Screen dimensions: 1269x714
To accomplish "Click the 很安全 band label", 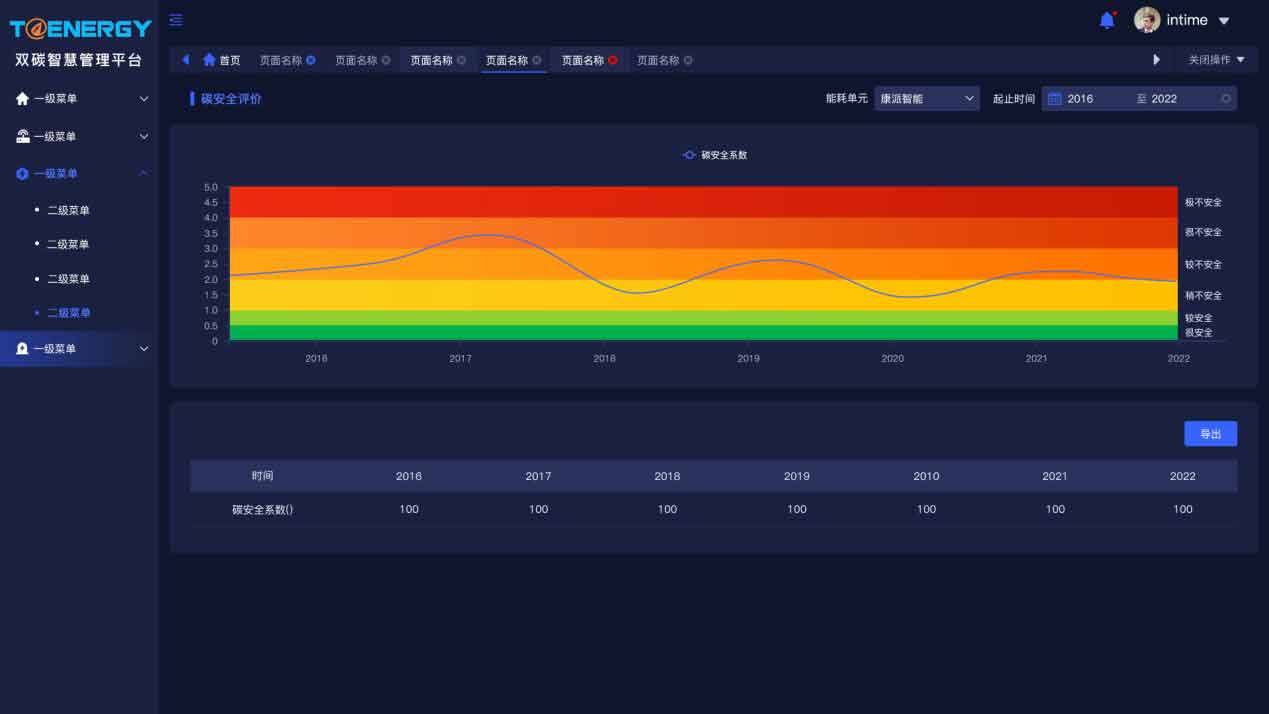I will point(1199,332).
